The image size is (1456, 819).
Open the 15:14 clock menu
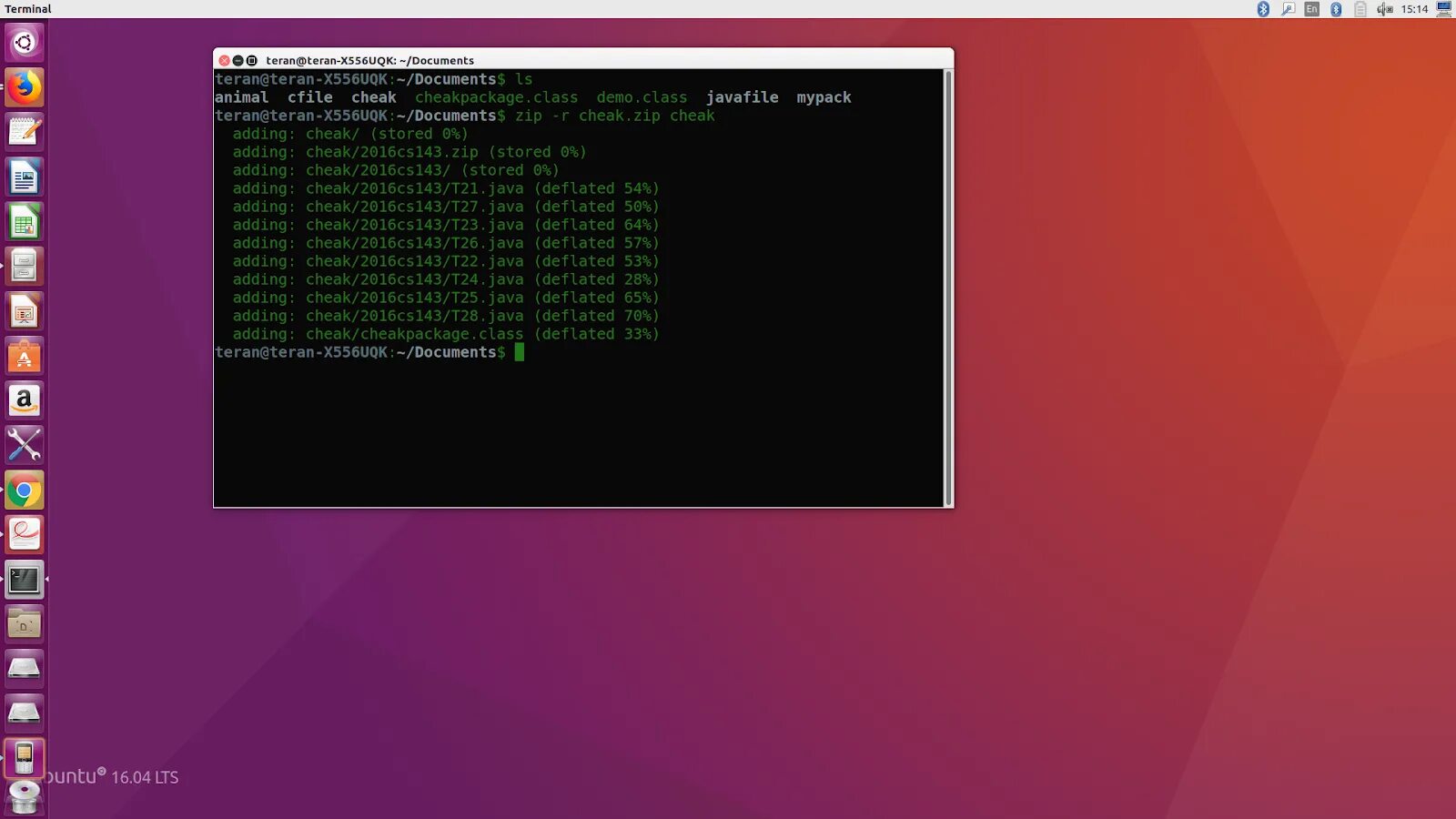coord(1414,9)
